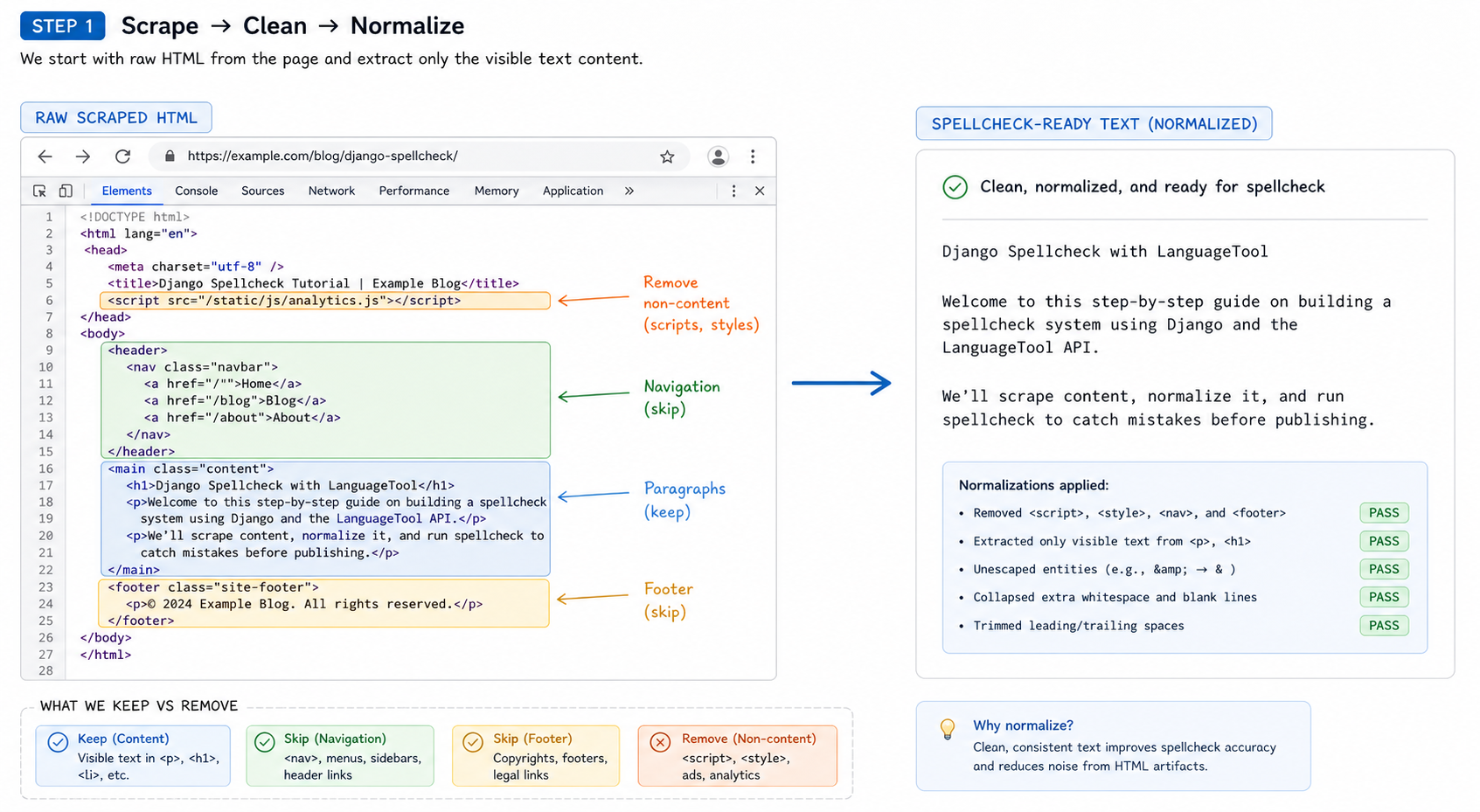
Task: Activate the DevTools inspect element picker
Action: [x=39, y=191]
